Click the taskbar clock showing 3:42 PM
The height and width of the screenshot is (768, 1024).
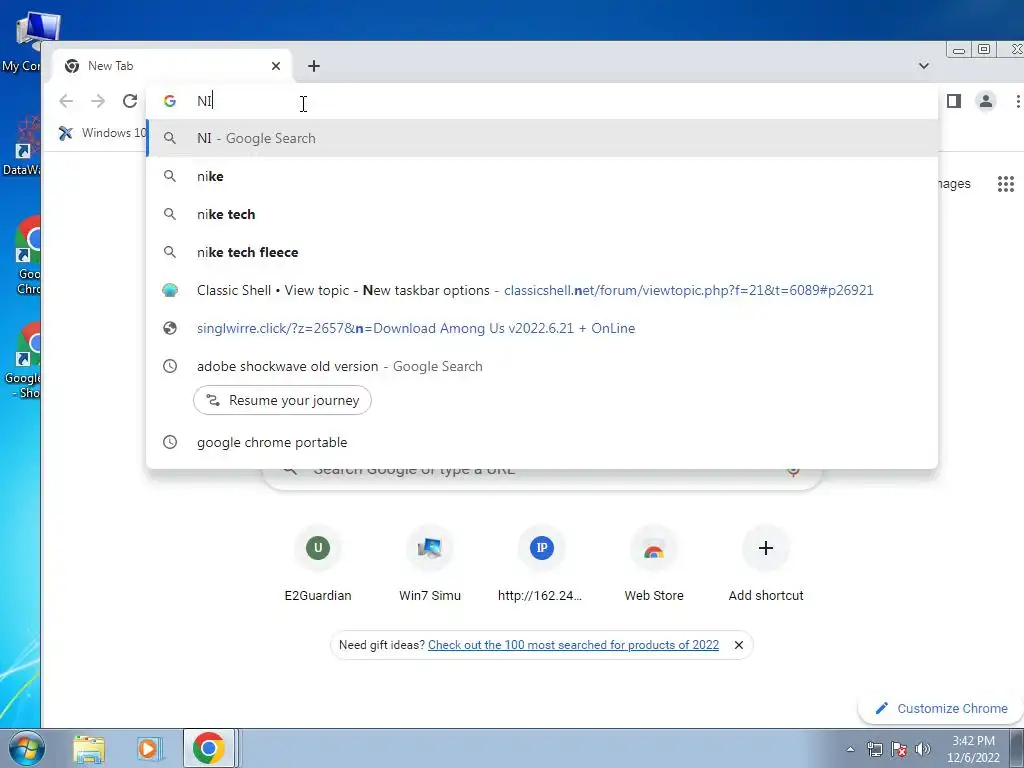(973, 749)
